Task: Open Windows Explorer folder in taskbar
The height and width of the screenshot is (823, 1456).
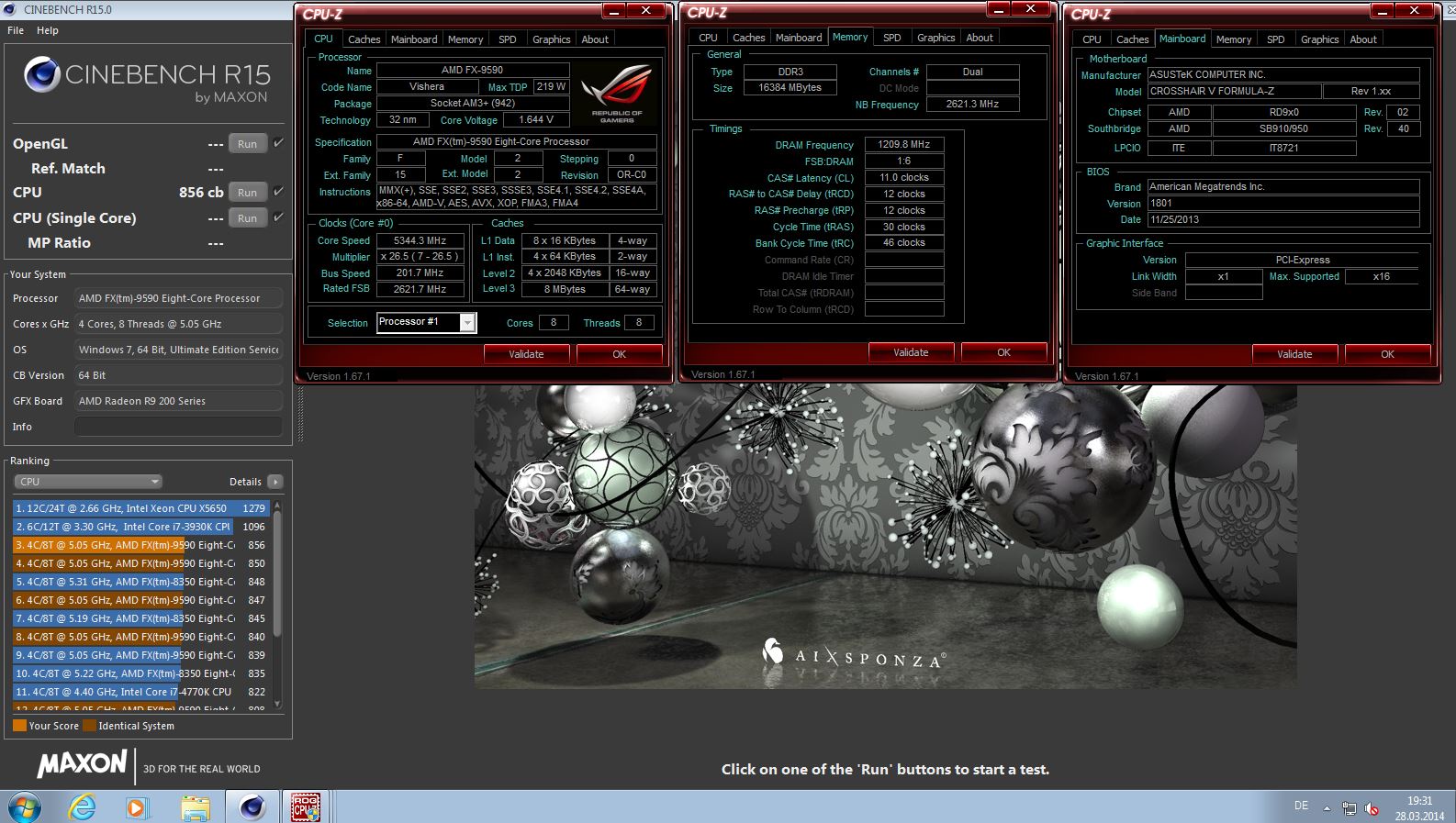Action: pos(195,807)
